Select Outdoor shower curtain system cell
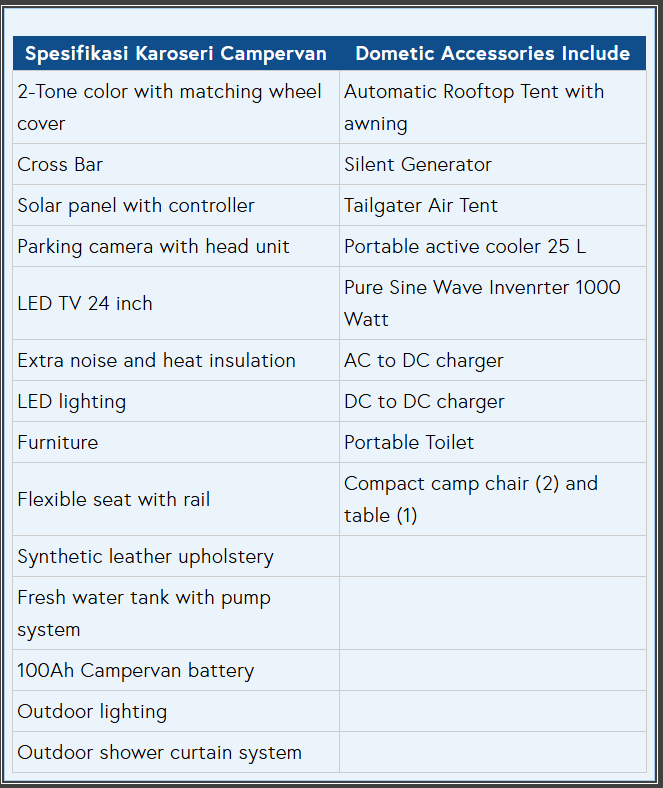Screen dimensions: 663x788 pyautogui.click(x=176, y=752)
